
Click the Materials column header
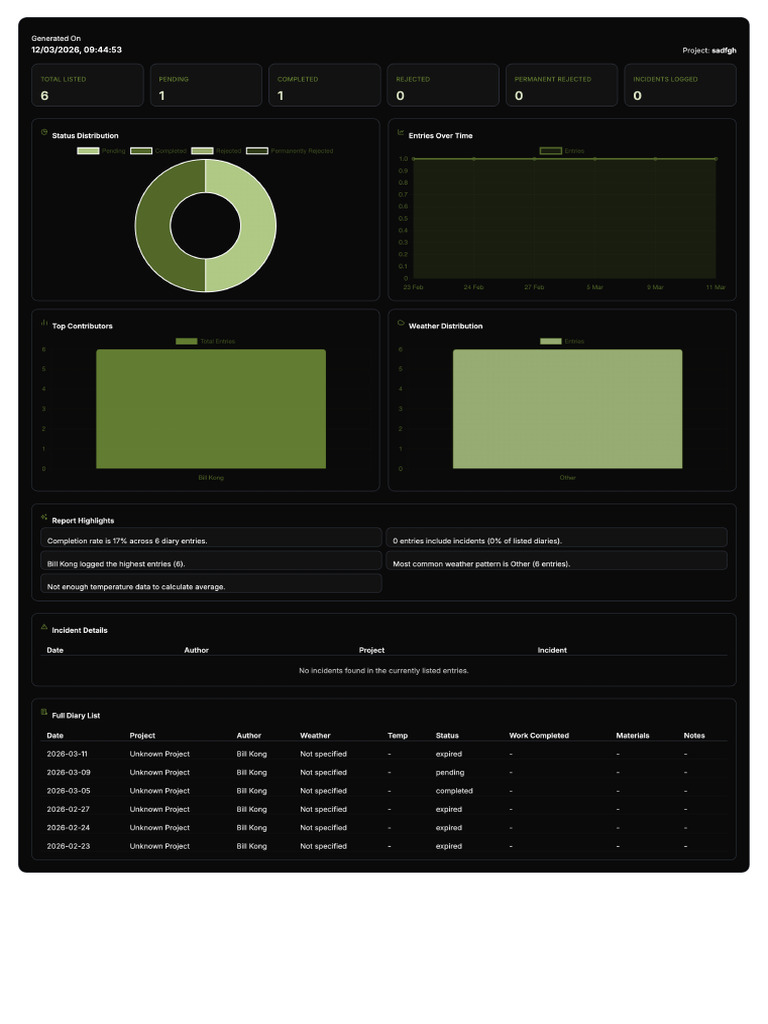click(632, 736)
